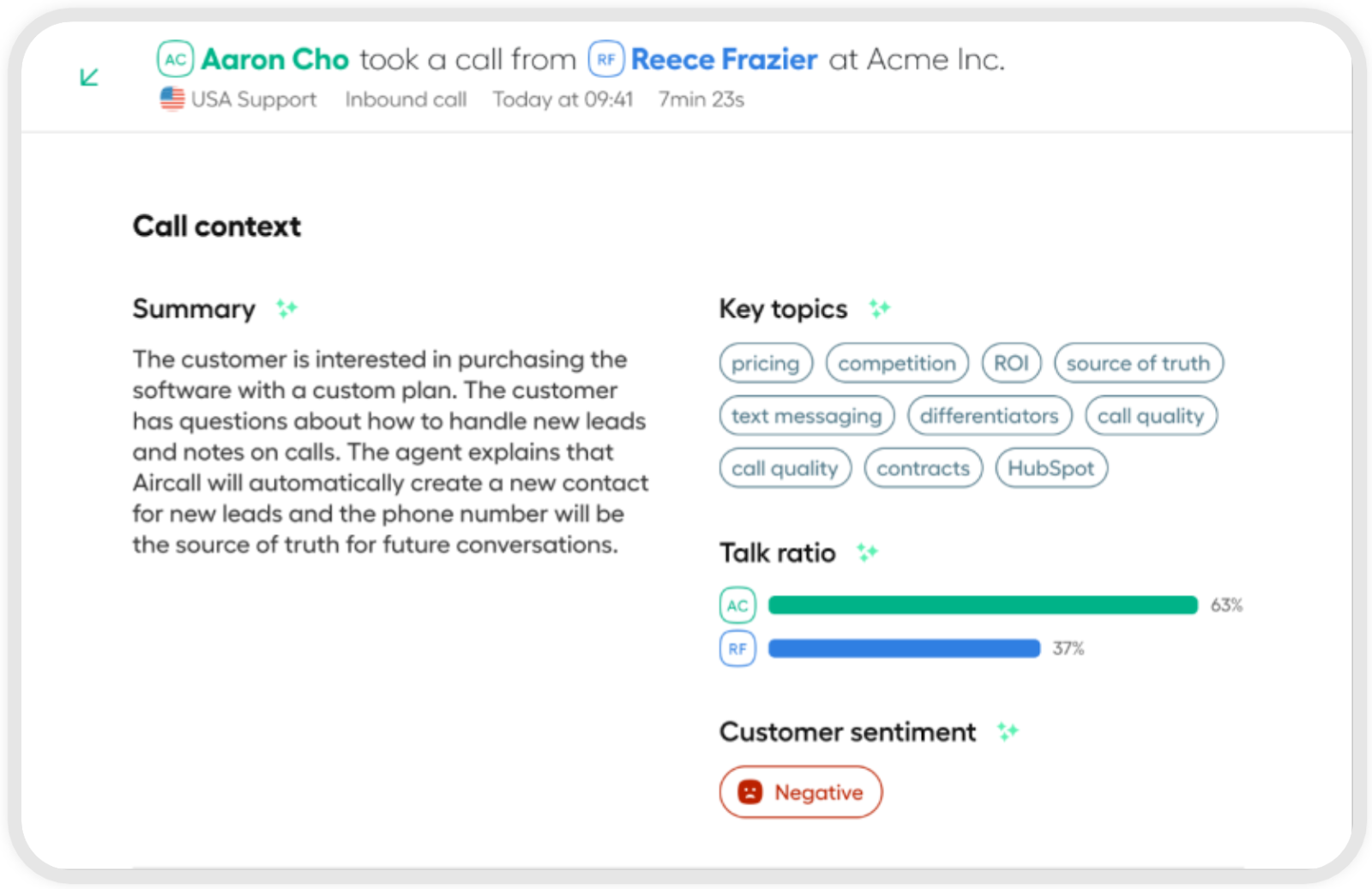
Task: Click the AC avatar in Talk ratio
Action: pos(737,605)
